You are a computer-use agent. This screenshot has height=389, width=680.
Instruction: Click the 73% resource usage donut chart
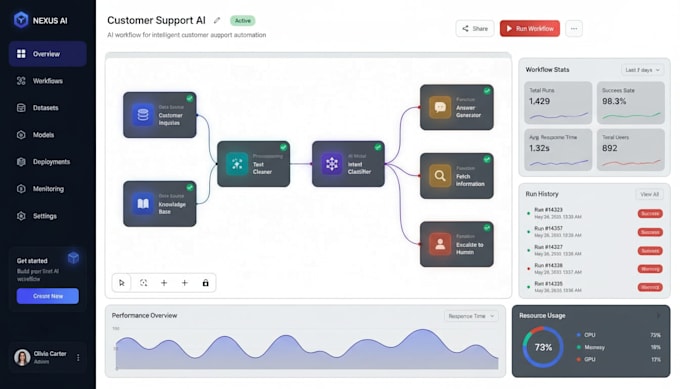pyautogui.click(x=543, y=347)
